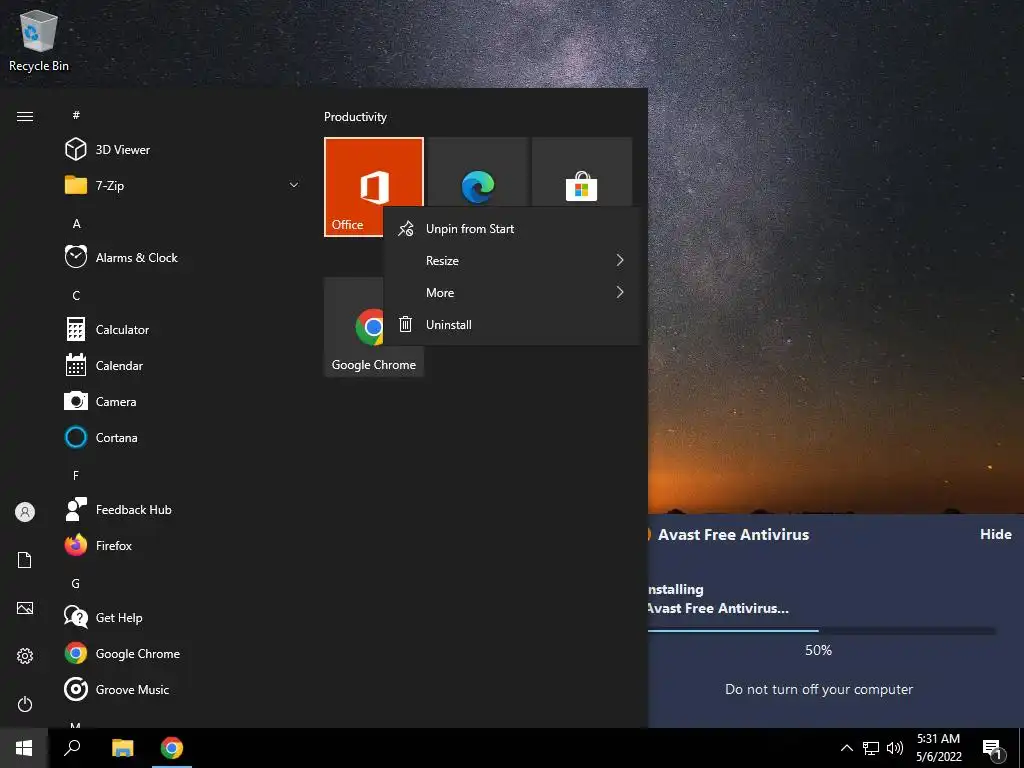Open Settings gear in Start sidebar
Viewport: 1024px width, 768px height.
pos(25,656)
